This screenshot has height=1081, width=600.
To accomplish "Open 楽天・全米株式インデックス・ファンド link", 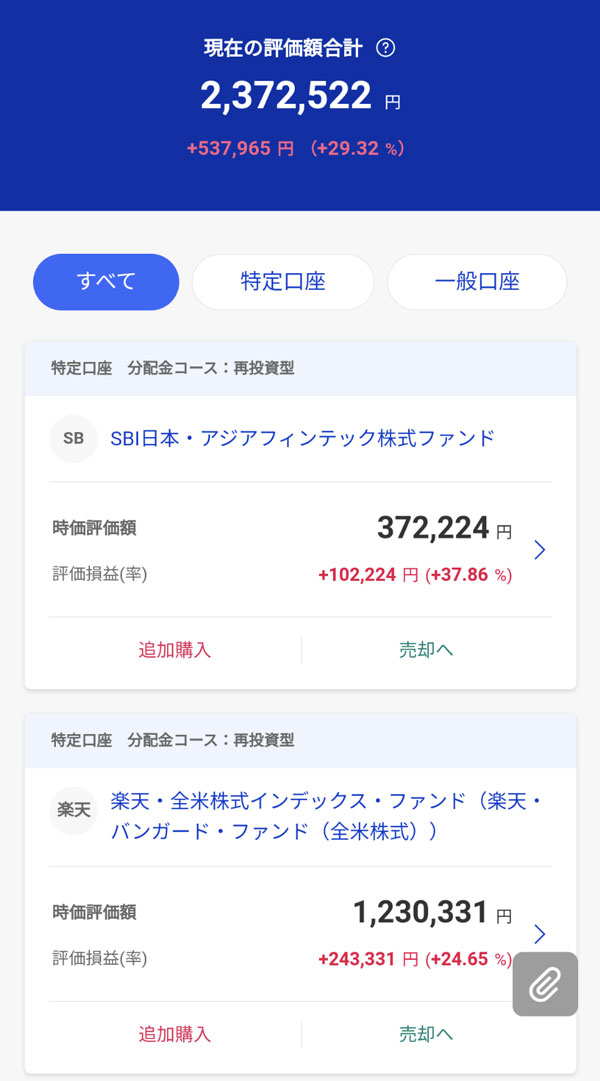I will tap(325, 816).
